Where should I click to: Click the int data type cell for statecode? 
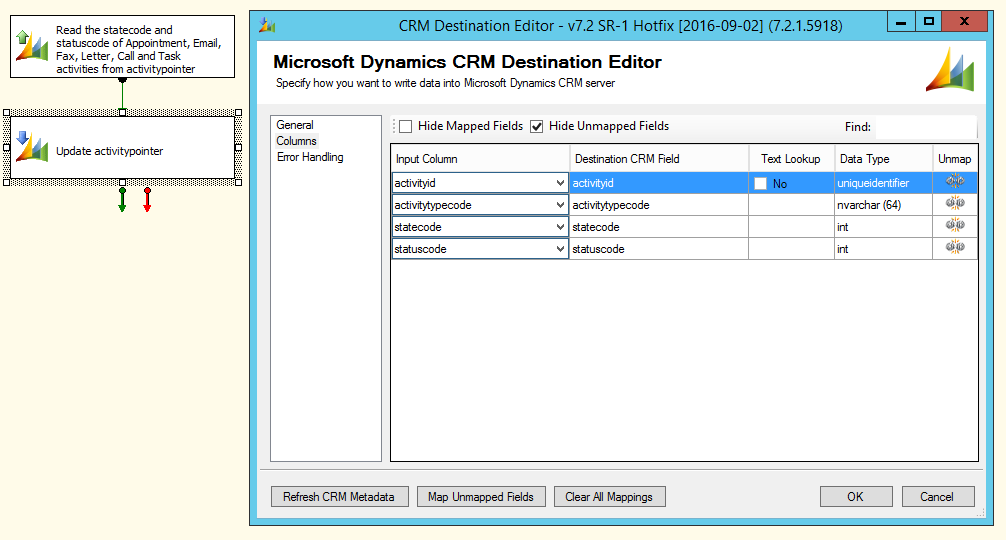tap(883, 226)
